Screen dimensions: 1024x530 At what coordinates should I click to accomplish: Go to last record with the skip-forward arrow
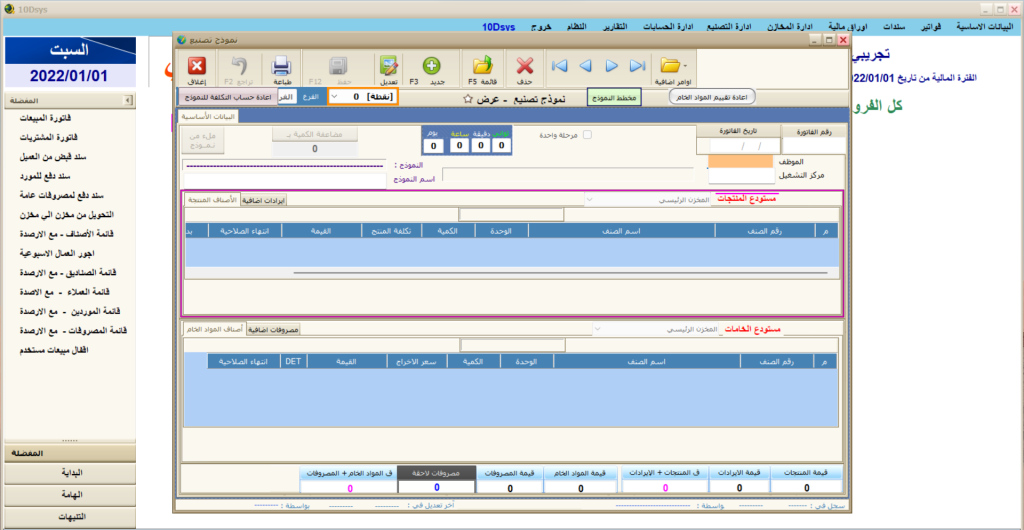tap(637, 65)
